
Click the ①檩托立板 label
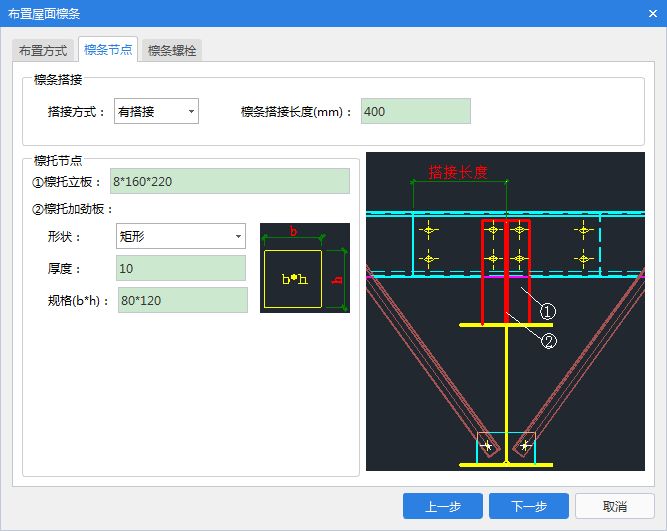point(67,182)
